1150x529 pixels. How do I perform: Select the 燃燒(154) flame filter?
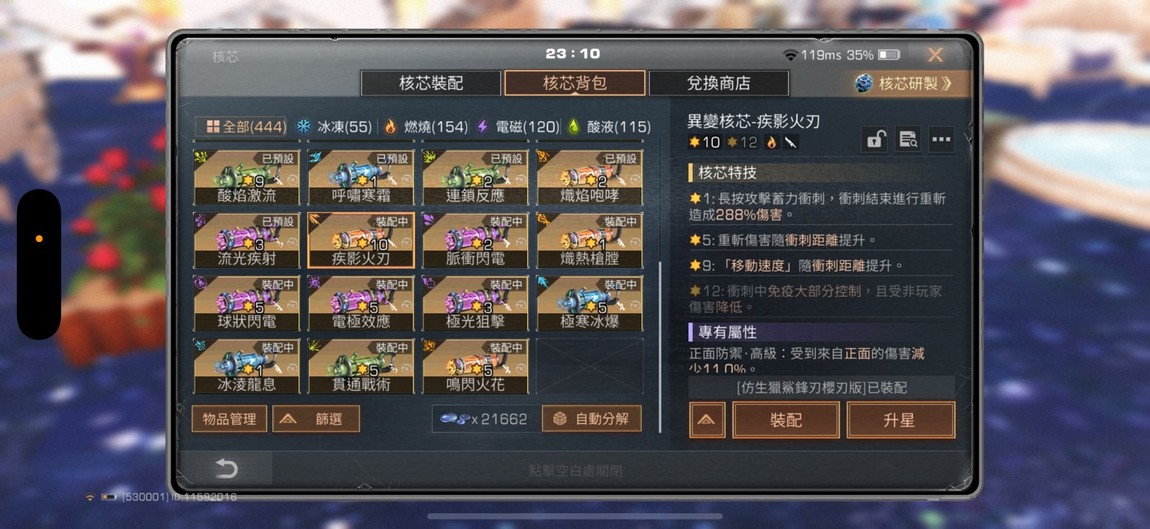(425, 127)
